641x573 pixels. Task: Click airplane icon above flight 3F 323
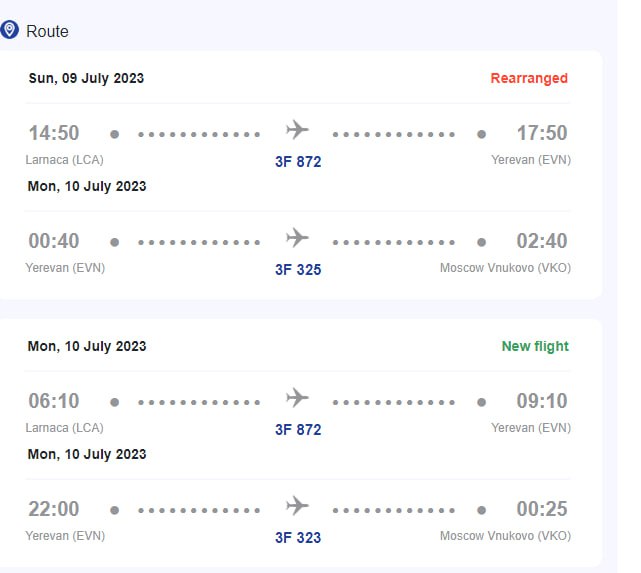tap(298, 506)
